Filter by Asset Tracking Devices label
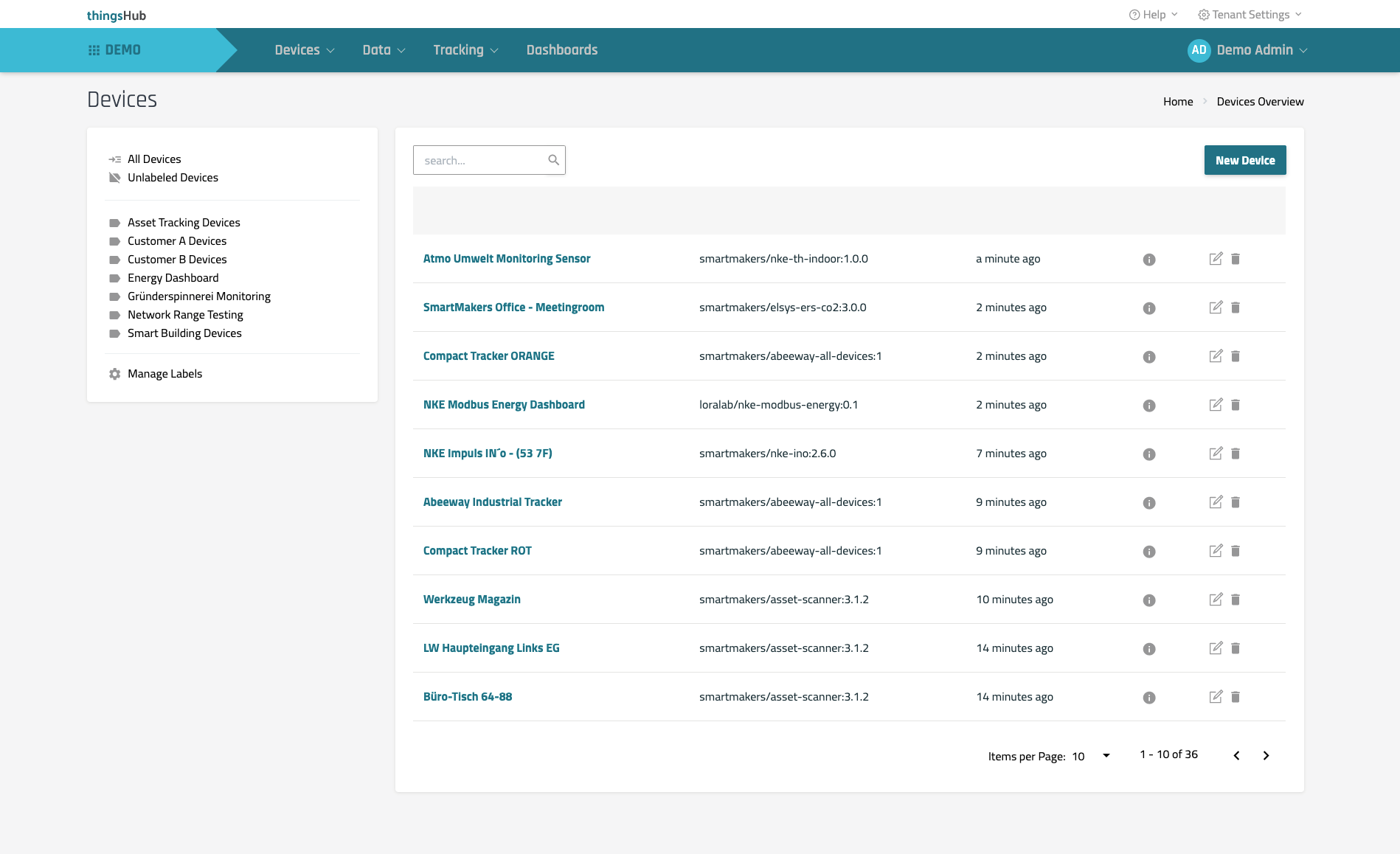This screenshot has height=854, width=1400. (x=184, y=223)
